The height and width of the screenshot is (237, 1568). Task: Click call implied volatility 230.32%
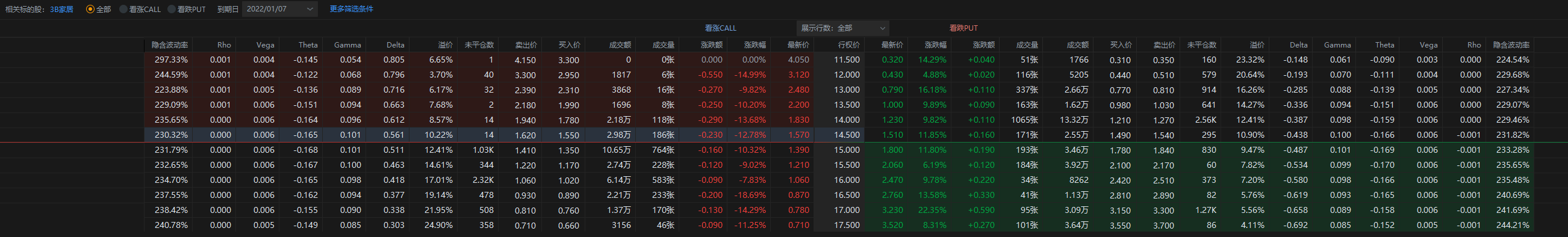click(x=171, y=135)
